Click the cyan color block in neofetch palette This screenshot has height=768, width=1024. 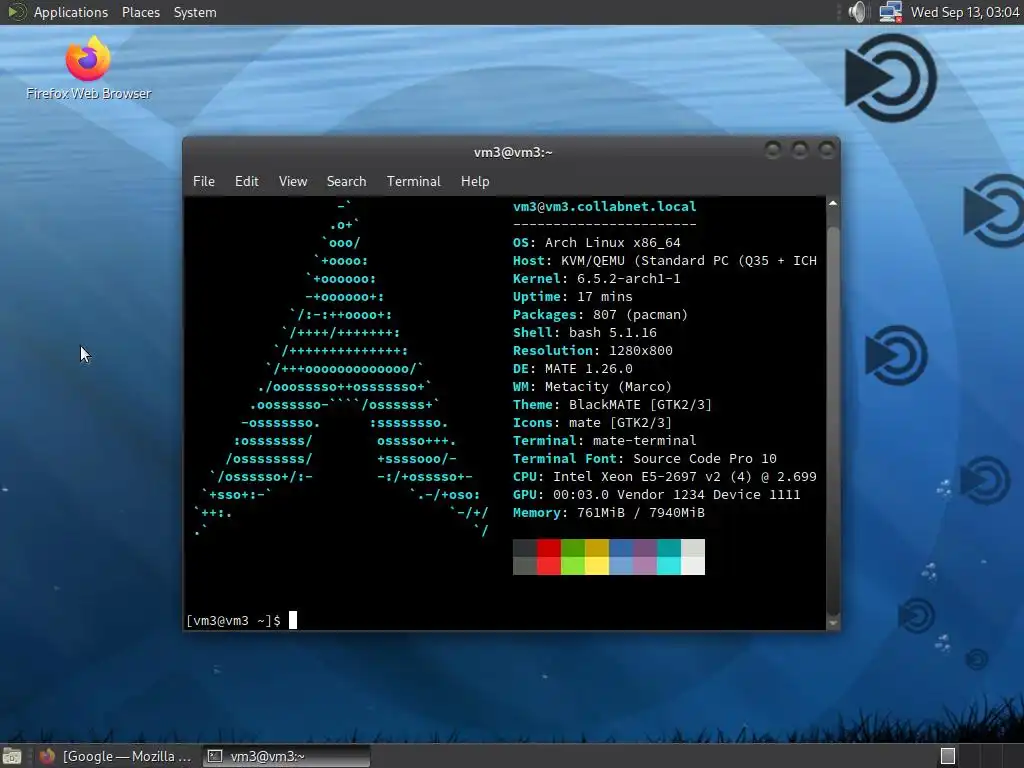tap(669, 557)
